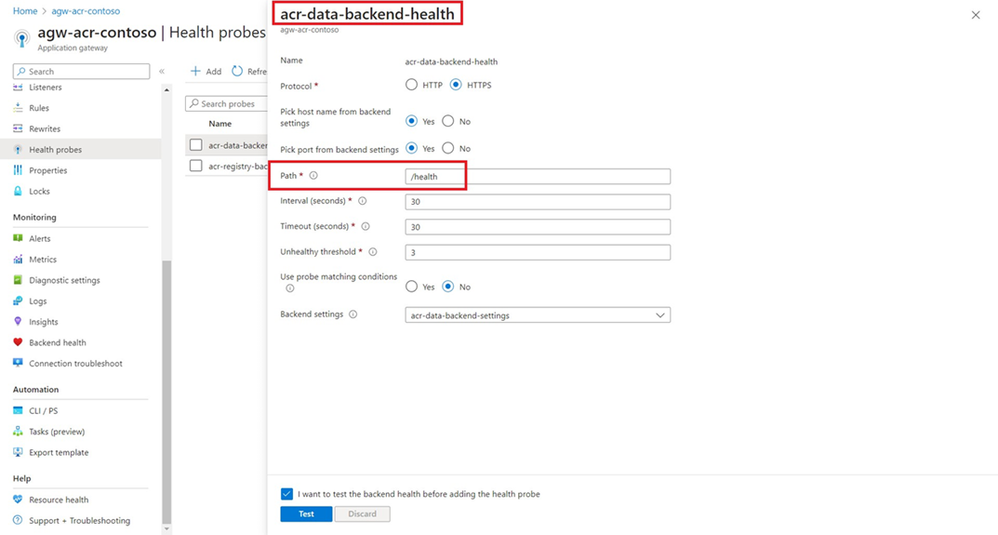Click the Path input field
Screen dimensions: 998x535
tap(538, 176)
